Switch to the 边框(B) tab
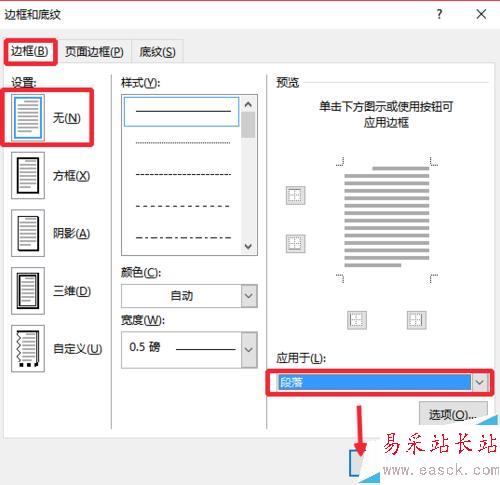 tap(30, 51)
